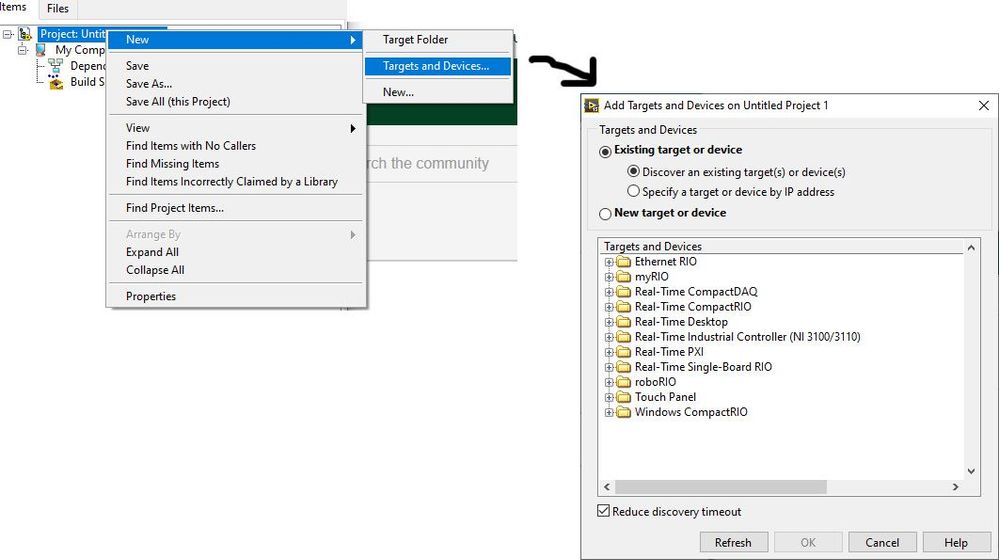Expand the Windows CompactRIO node

(609, 412)
